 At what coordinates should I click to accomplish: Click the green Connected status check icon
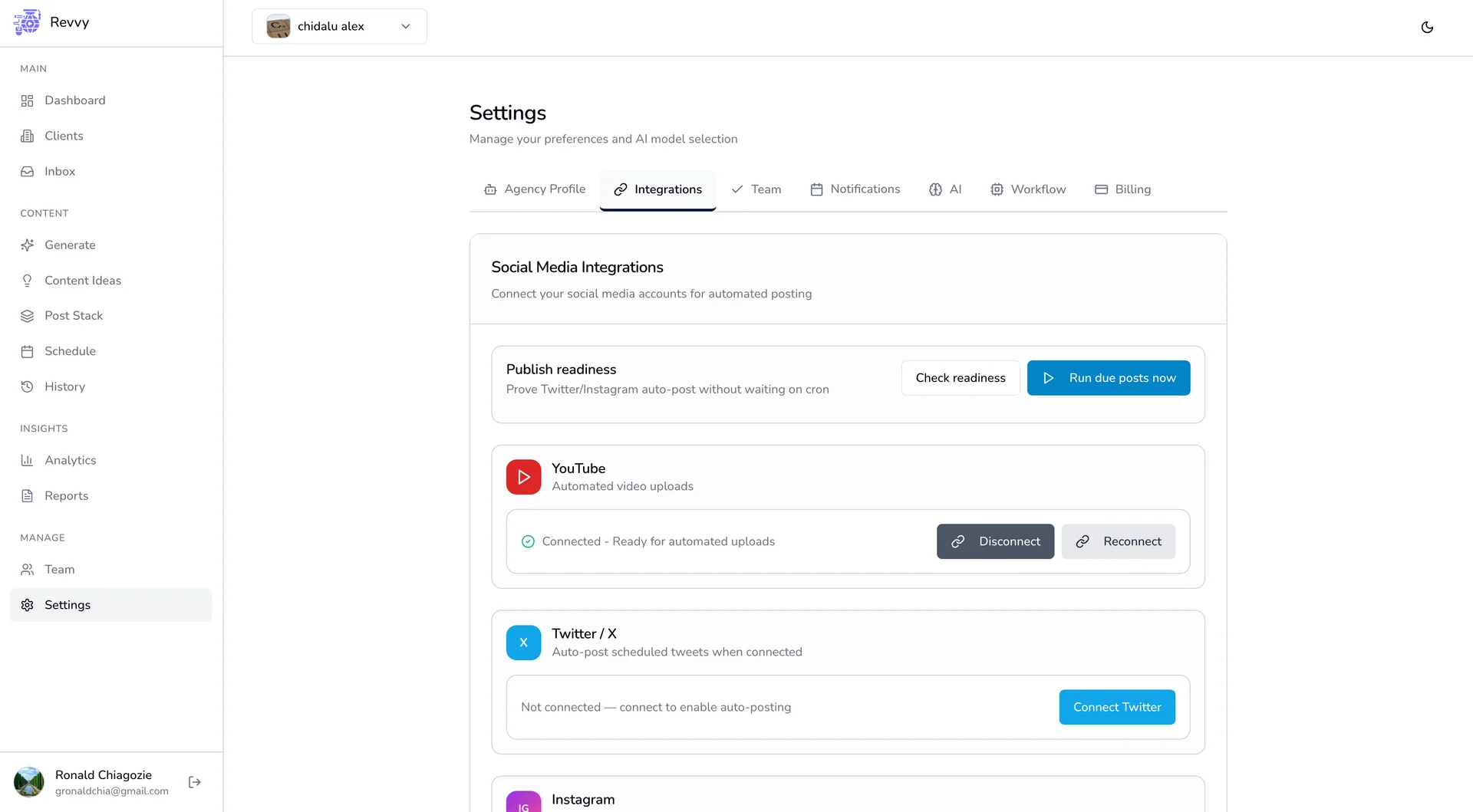point(528,541)
